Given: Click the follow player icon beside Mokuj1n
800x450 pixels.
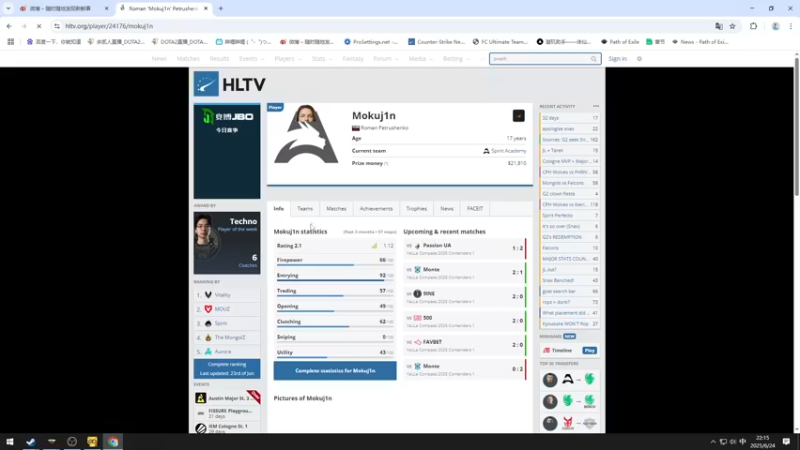Looking at the screenshot, I should pos(518,116).
